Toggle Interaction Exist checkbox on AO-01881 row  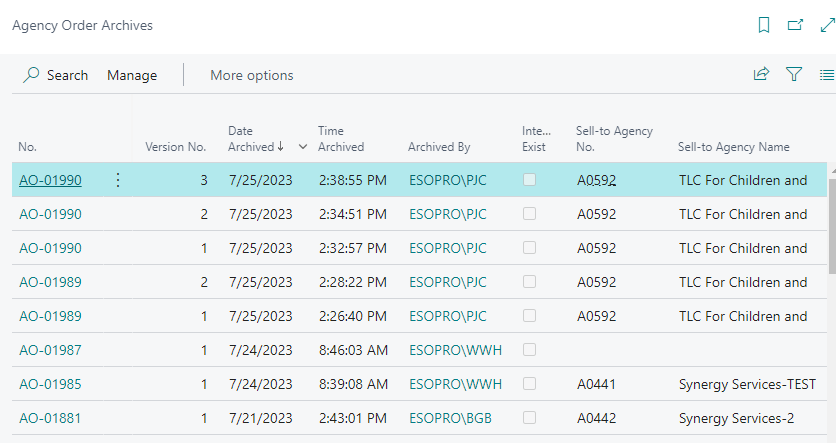(x=529, y=418)
